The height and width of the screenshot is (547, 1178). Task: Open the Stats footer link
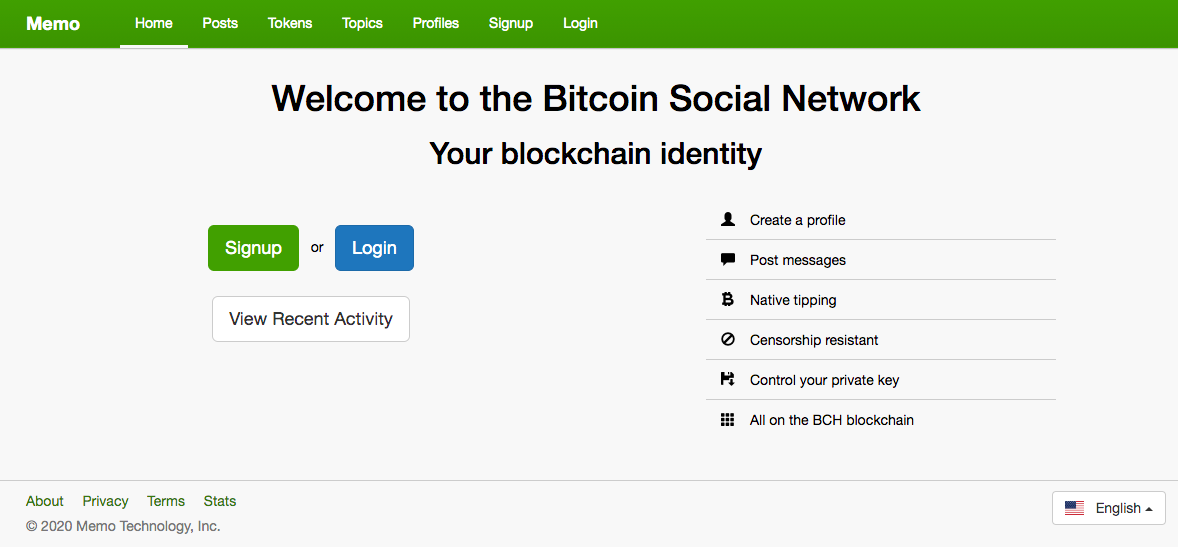click(219, 501)
